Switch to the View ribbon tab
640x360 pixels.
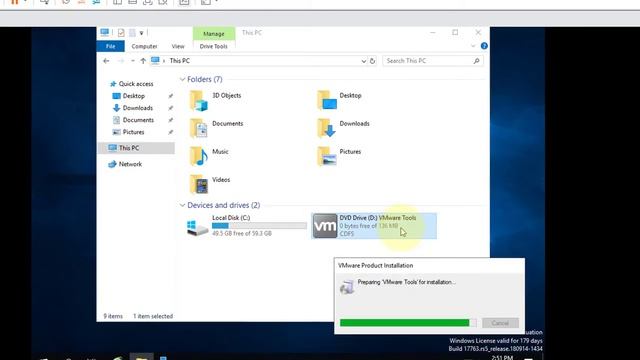pyautogui.click(x=178, y=47)
